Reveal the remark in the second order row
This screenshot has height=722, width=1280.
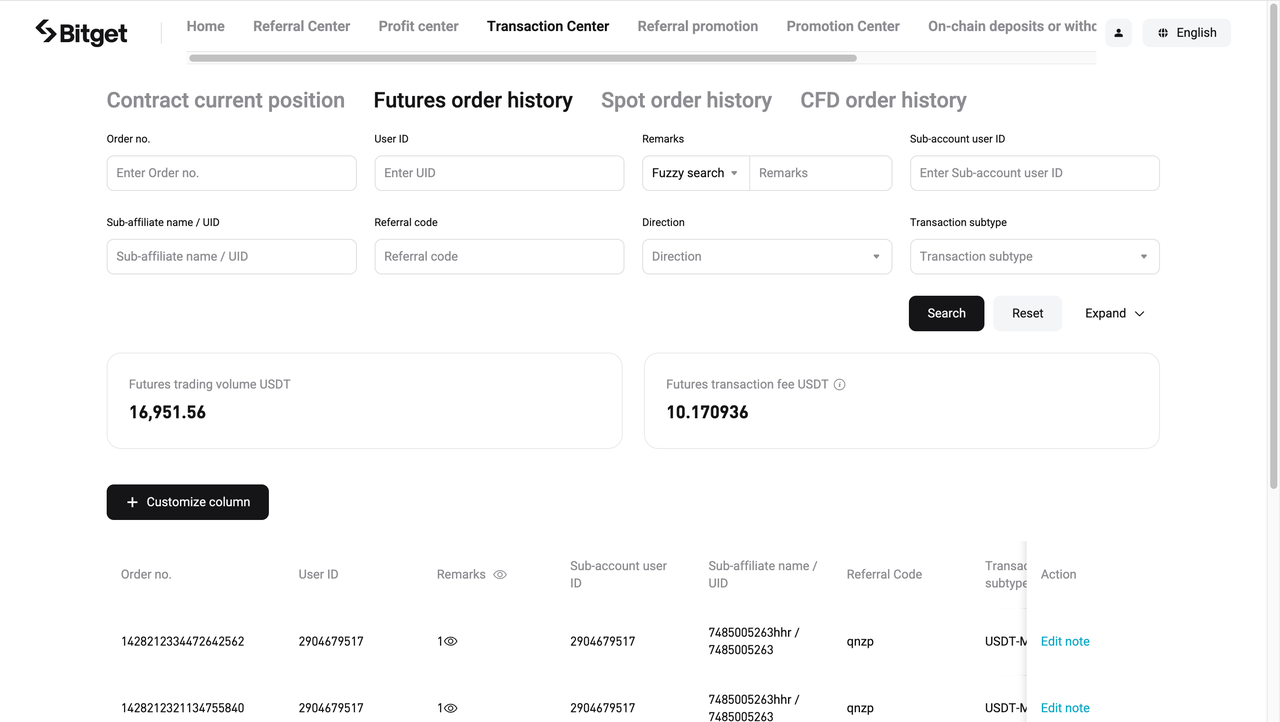[x=451, y=707]
